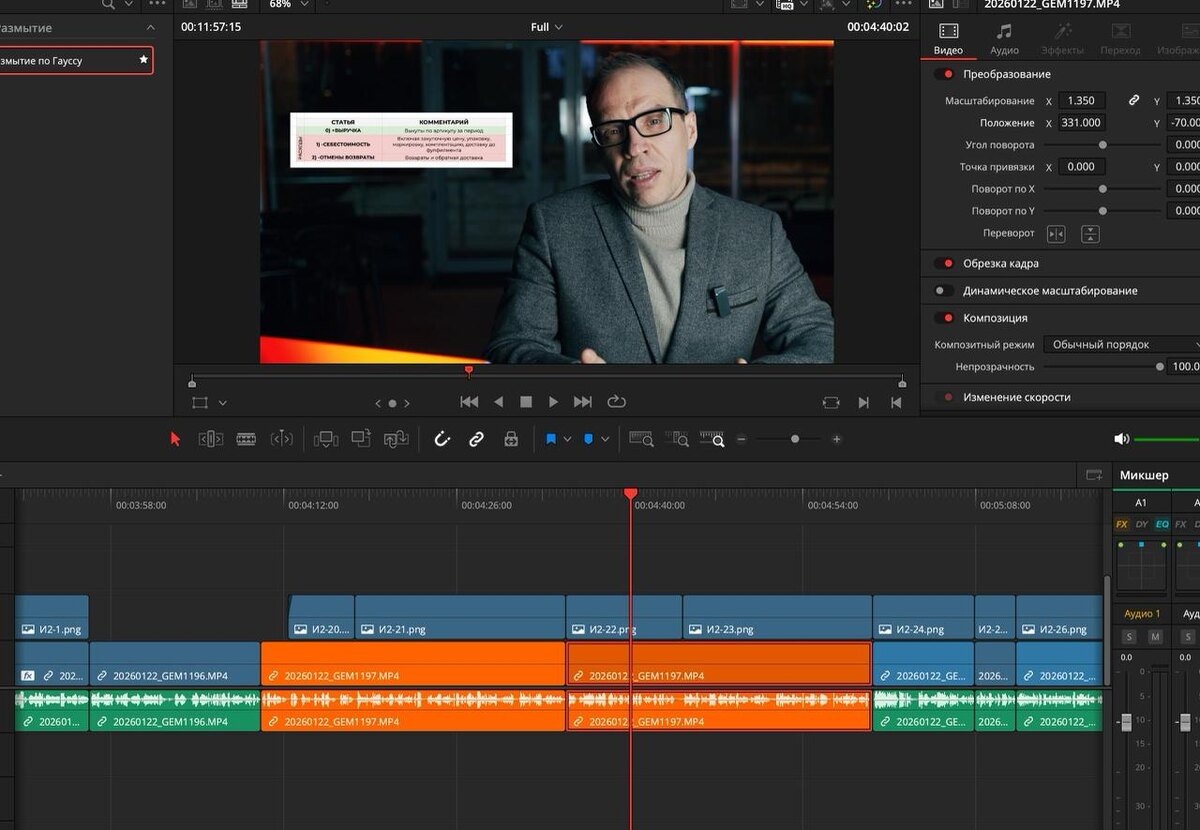Open the Full timeline name dropdown
Screen dimensions: 1200x830
546,27
